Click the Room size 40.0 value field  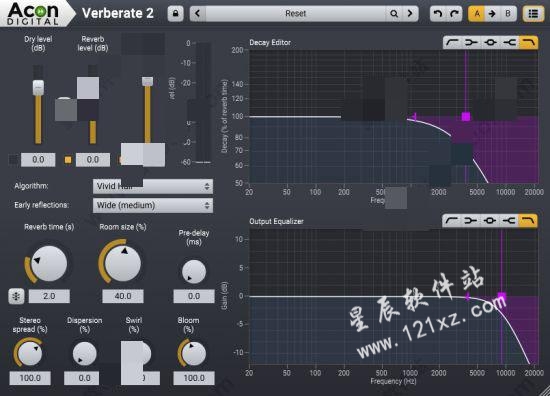pos(123,296)
